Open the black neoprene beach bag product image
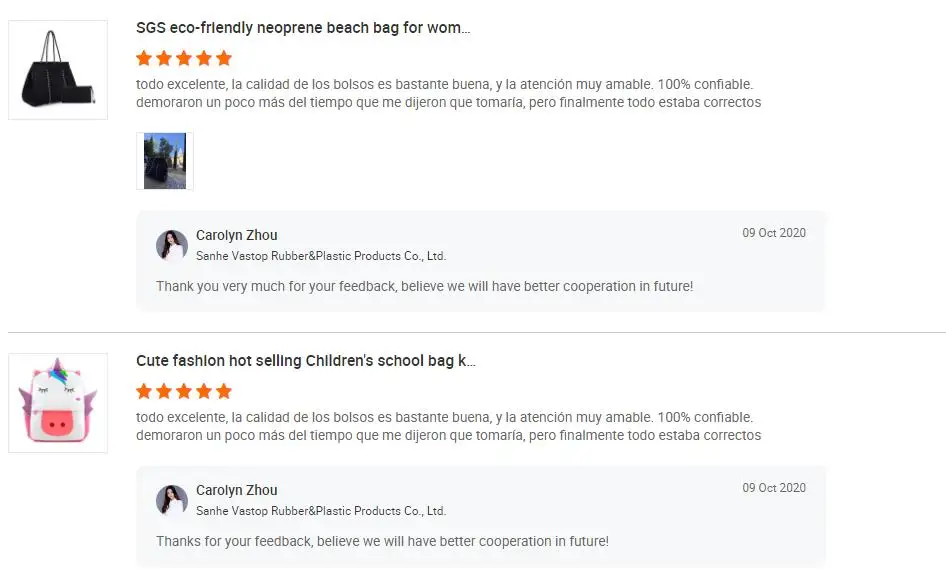Screen dimensions: 946x577 [x=58, y=69]
